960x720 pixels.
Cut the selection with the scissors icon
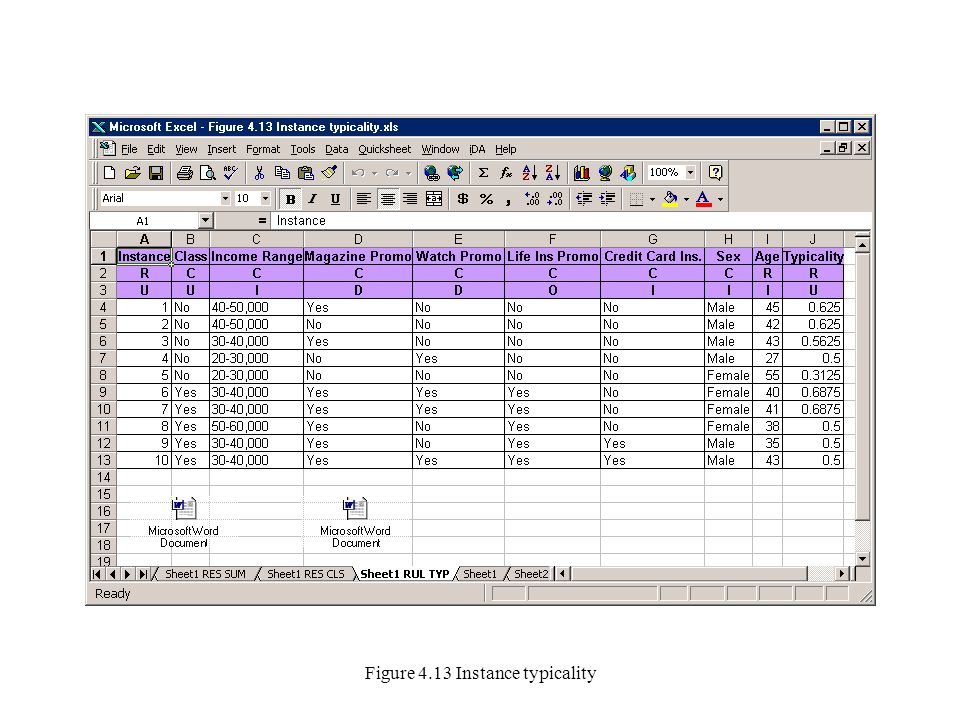tap(259, 173)
